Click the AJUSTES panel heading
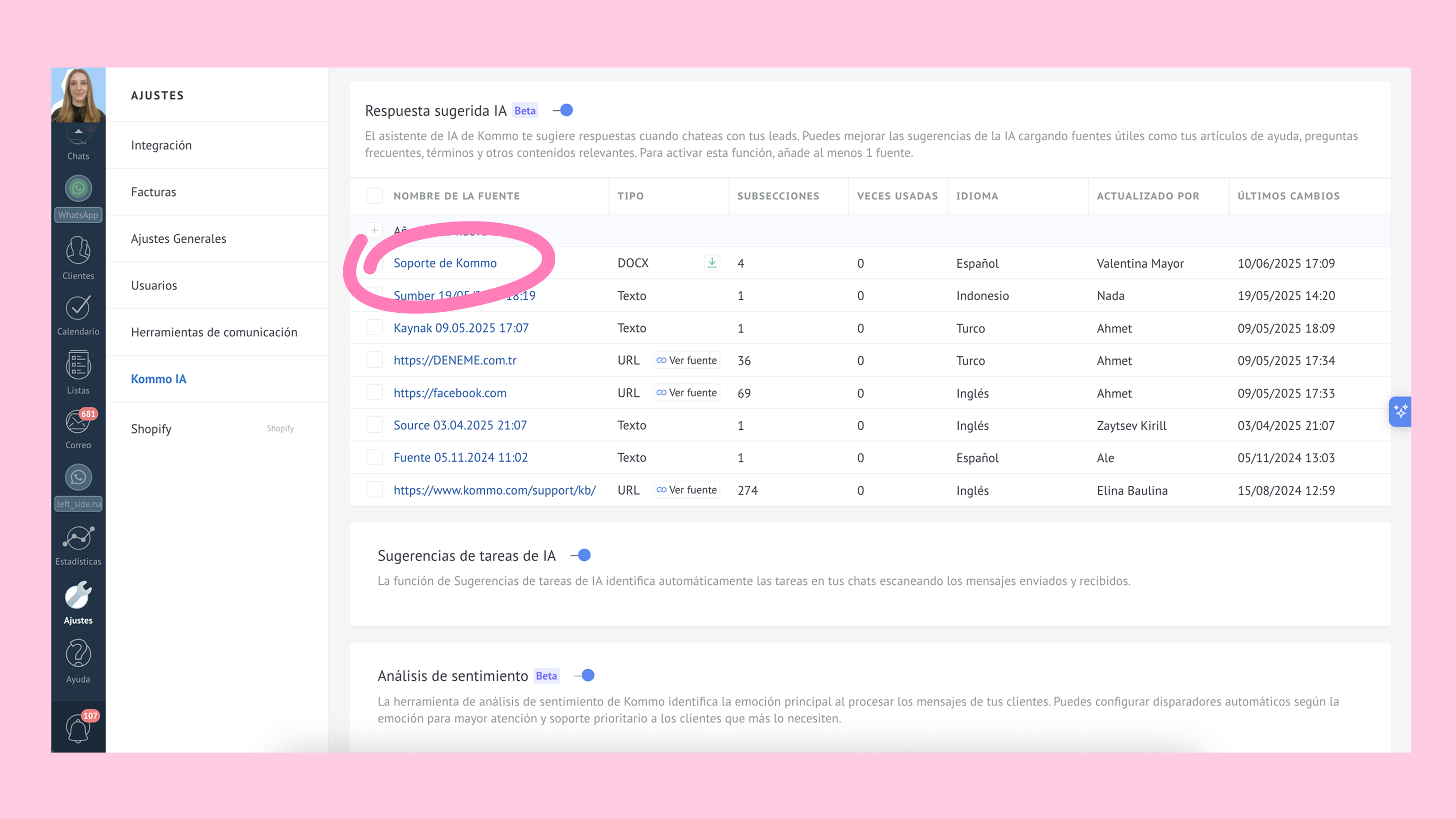The width and height of the screenshot is (1456, 818). pos(157,96)
